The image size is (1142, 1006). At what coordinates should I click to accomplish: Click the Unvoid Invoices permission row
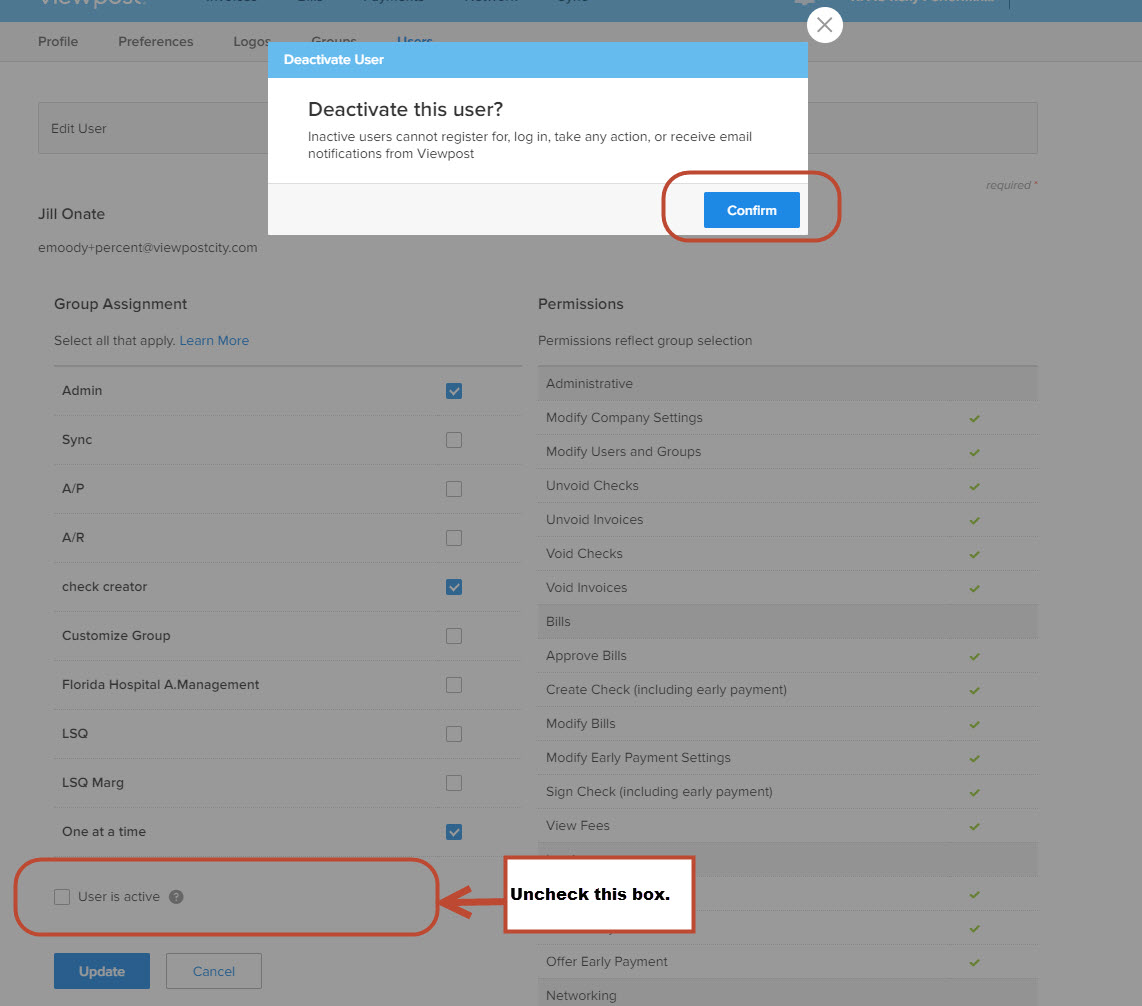788,520
